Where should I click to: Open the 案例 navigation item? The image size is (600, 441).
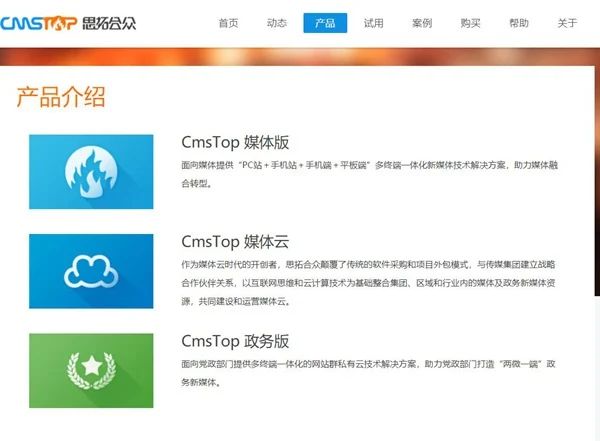(422, 23)
